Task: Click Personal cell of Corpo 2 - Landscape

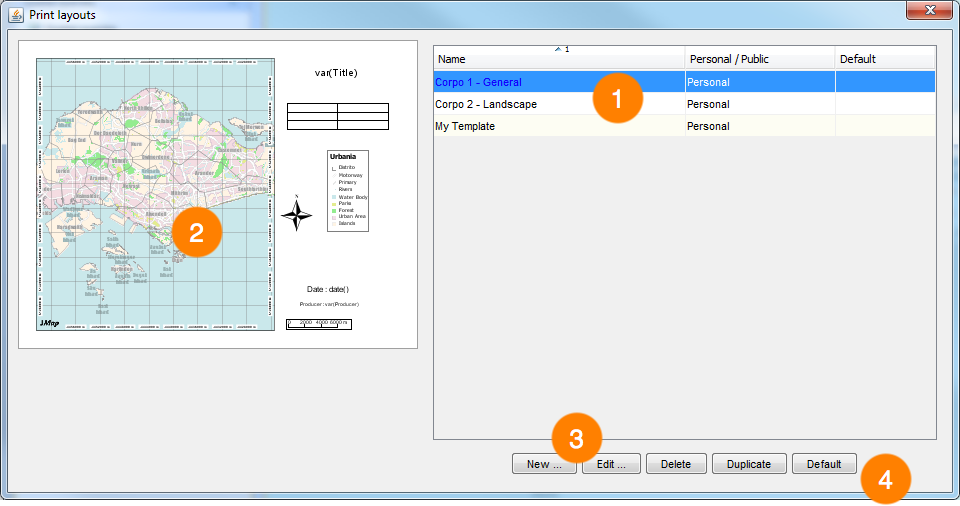Action: tap(760, 104)
